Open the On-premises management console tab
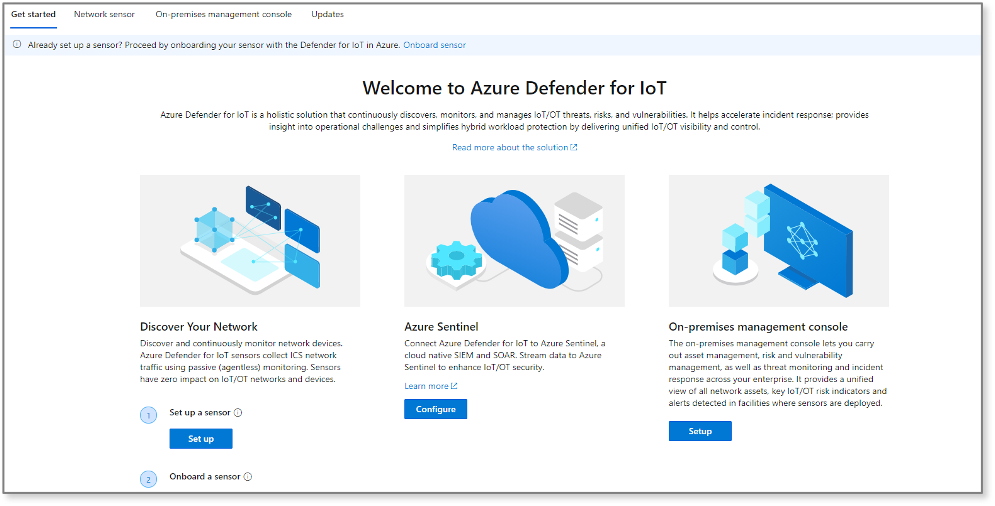Screen dimensions: 995x506 tap(223, 15)
